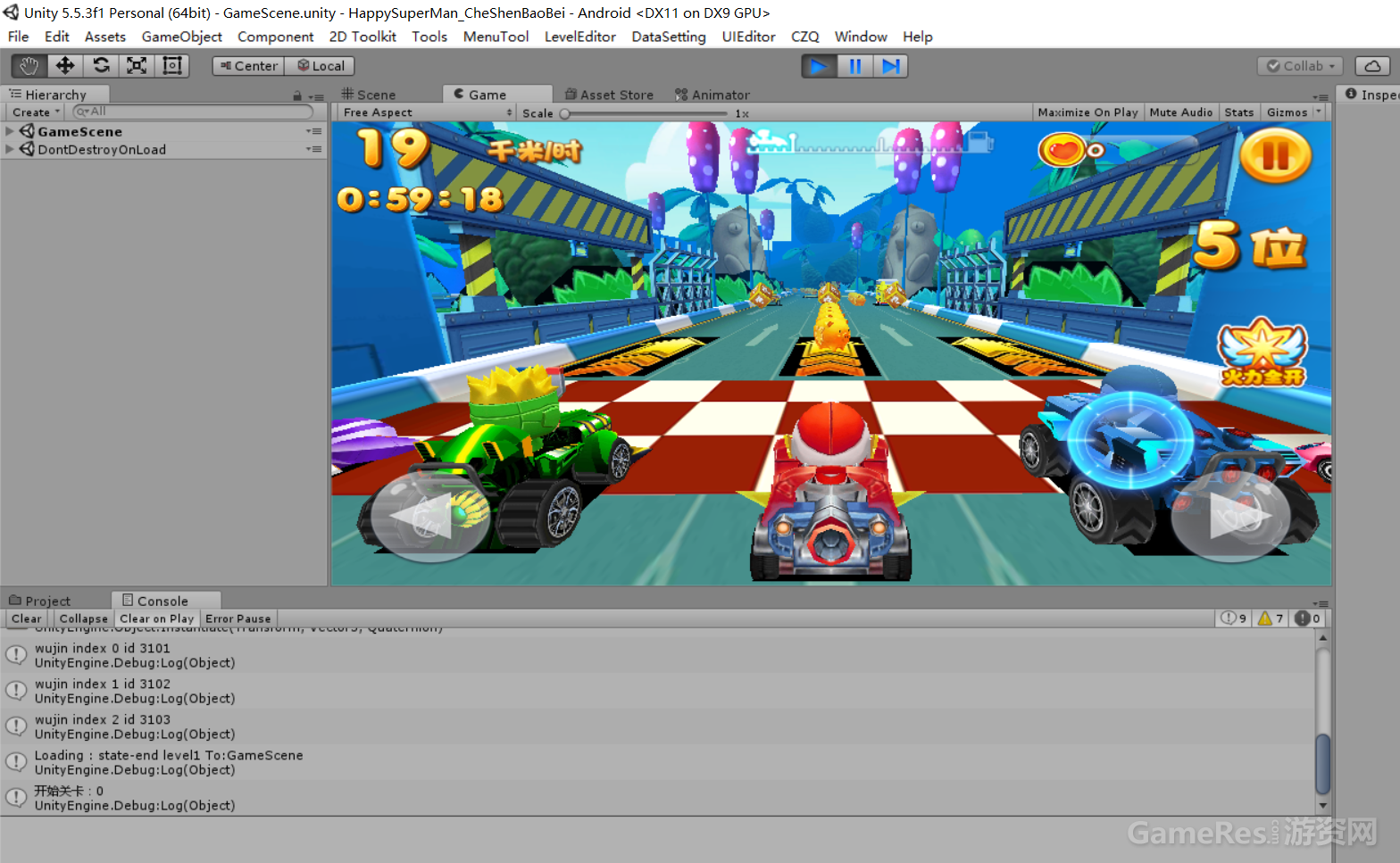Open the Free Aspect dropdown
The width and height of the screenshot is (1400, 863).
pos(427,112)
